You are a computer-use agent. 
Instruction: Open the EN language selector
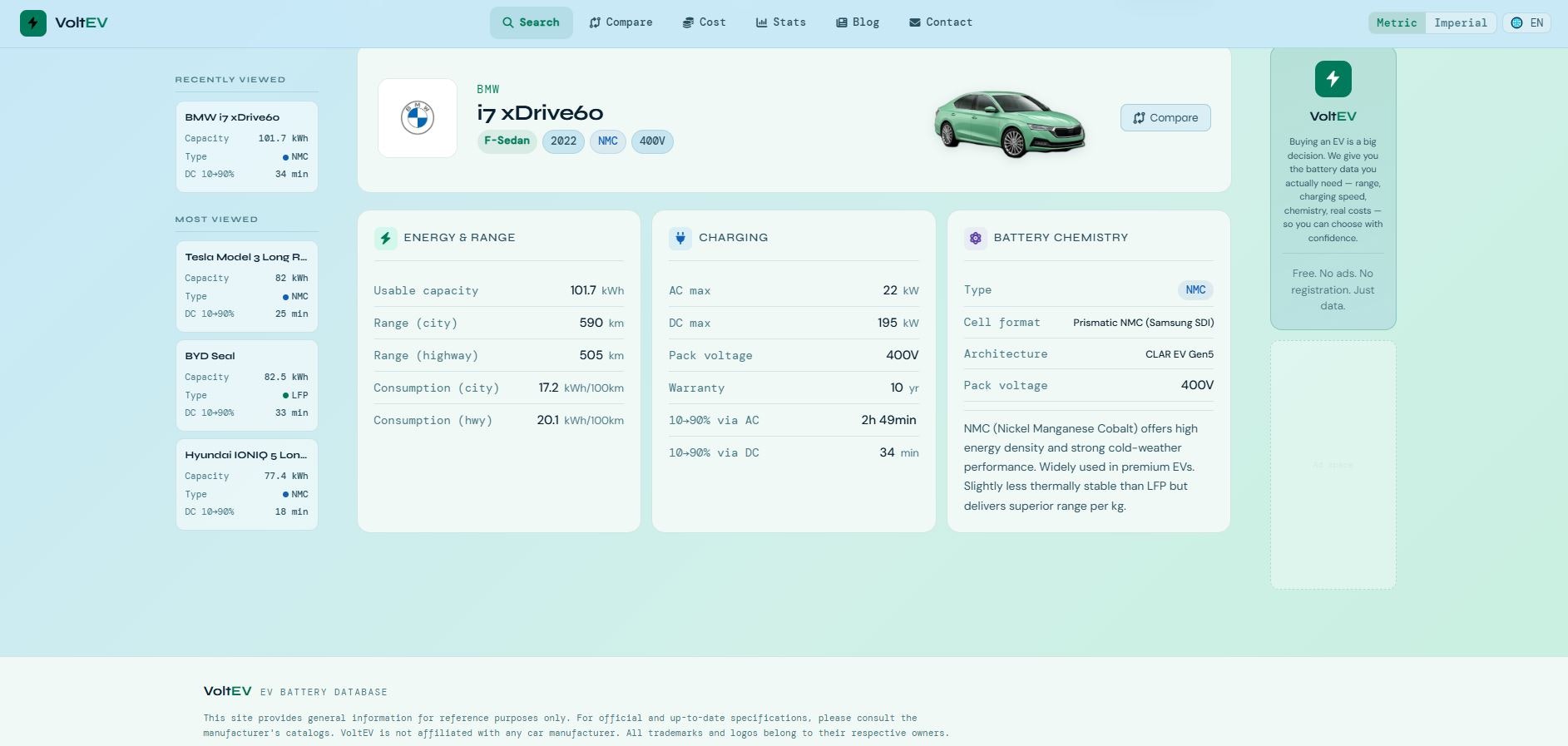click(1526, 23)
